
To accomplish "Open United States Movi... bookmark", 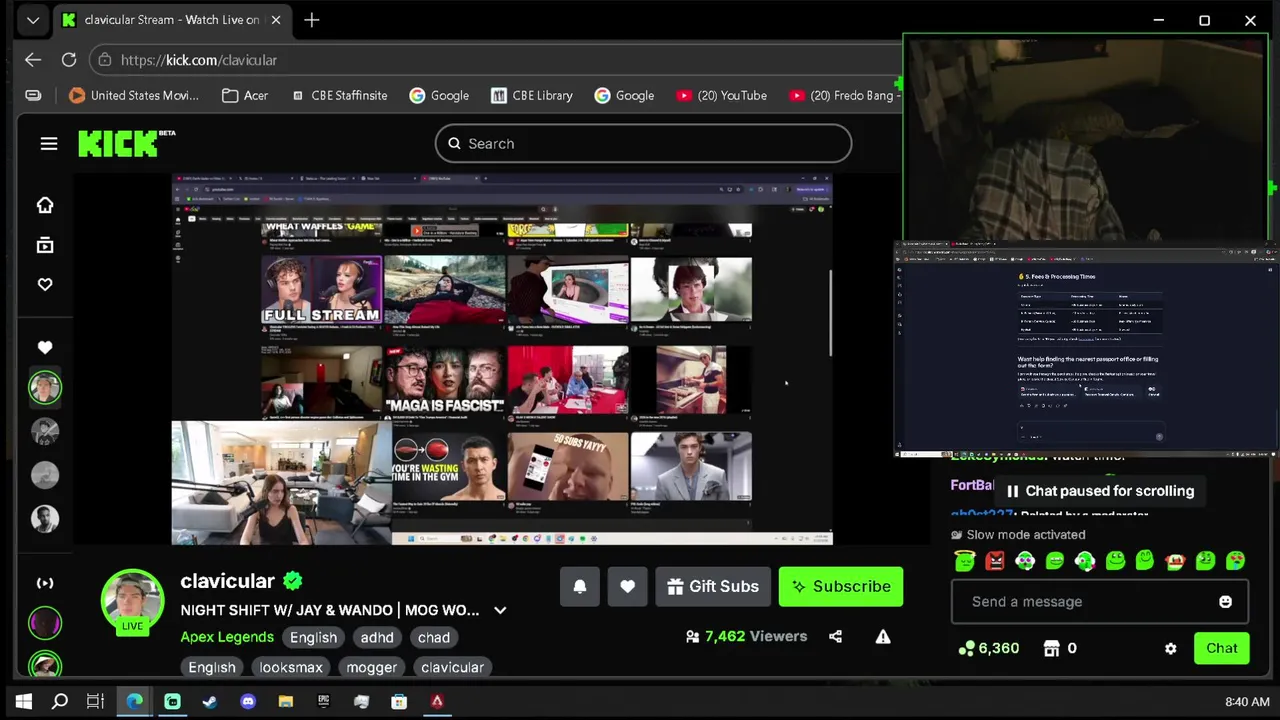I will point(134,95).
